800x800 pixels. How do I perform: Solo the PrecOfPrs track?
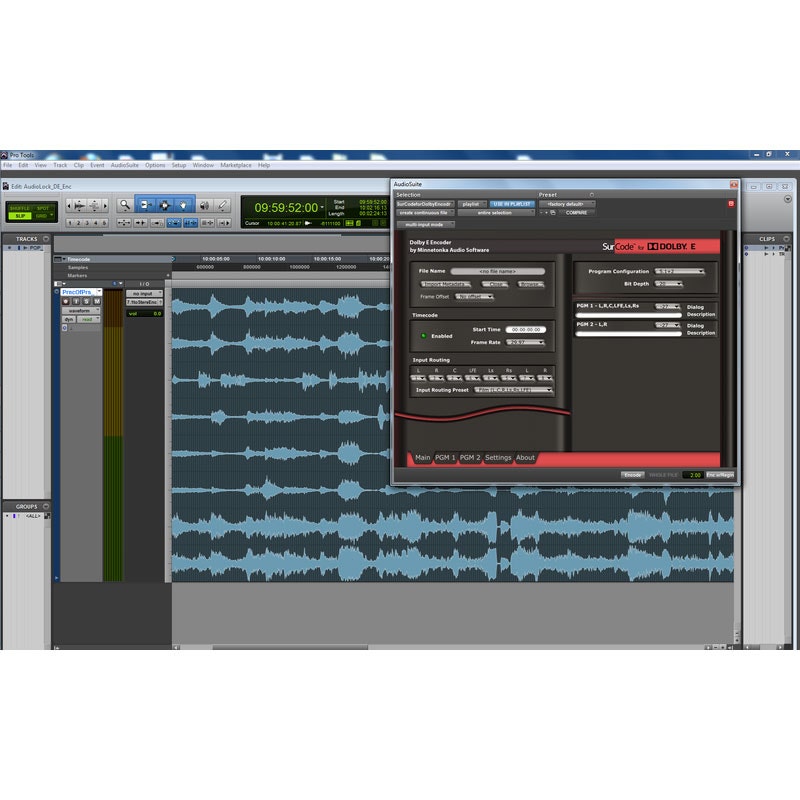[x=87, y=302]
